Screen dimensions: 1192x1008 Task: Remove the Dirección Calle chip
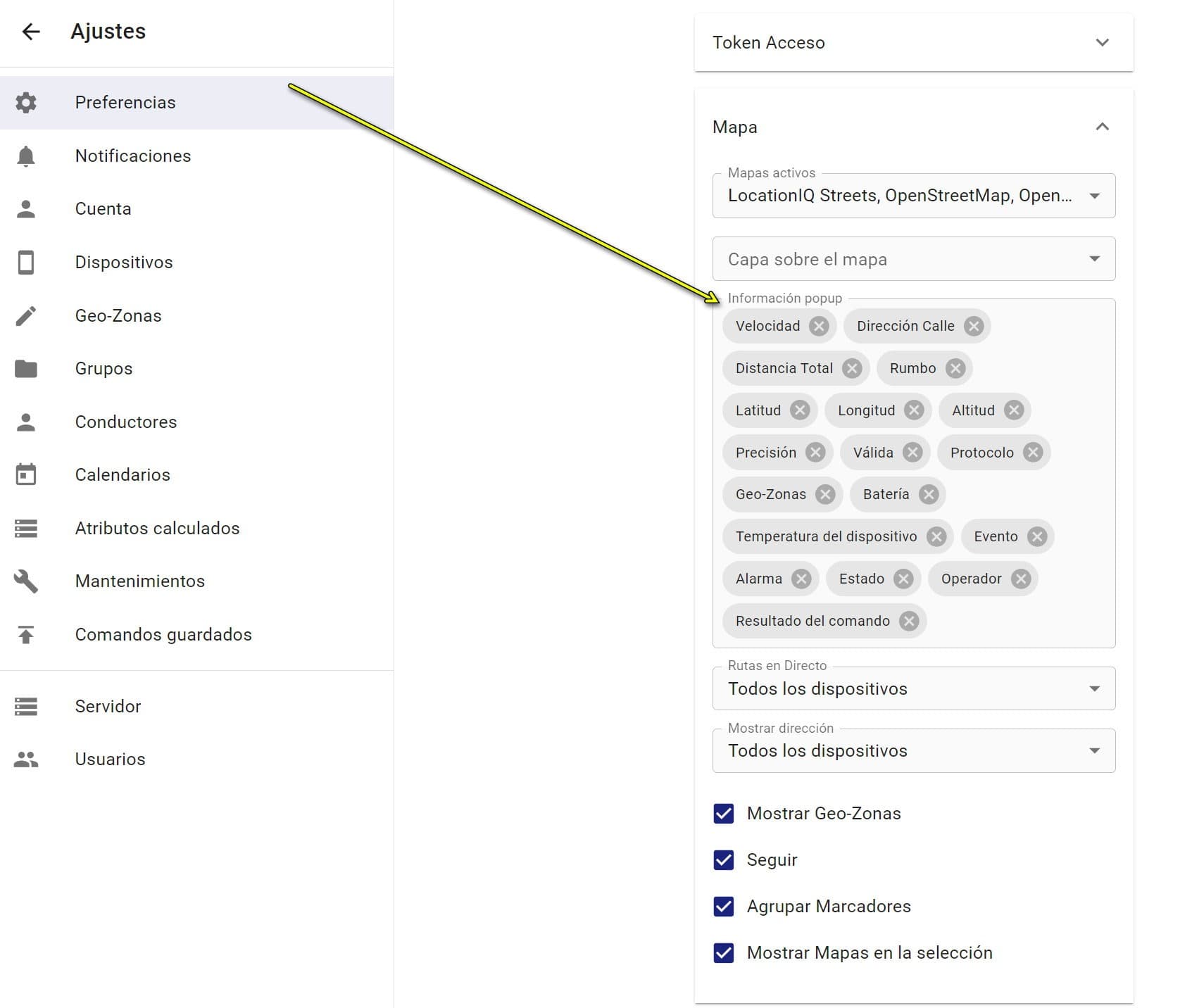click(973, 326)
